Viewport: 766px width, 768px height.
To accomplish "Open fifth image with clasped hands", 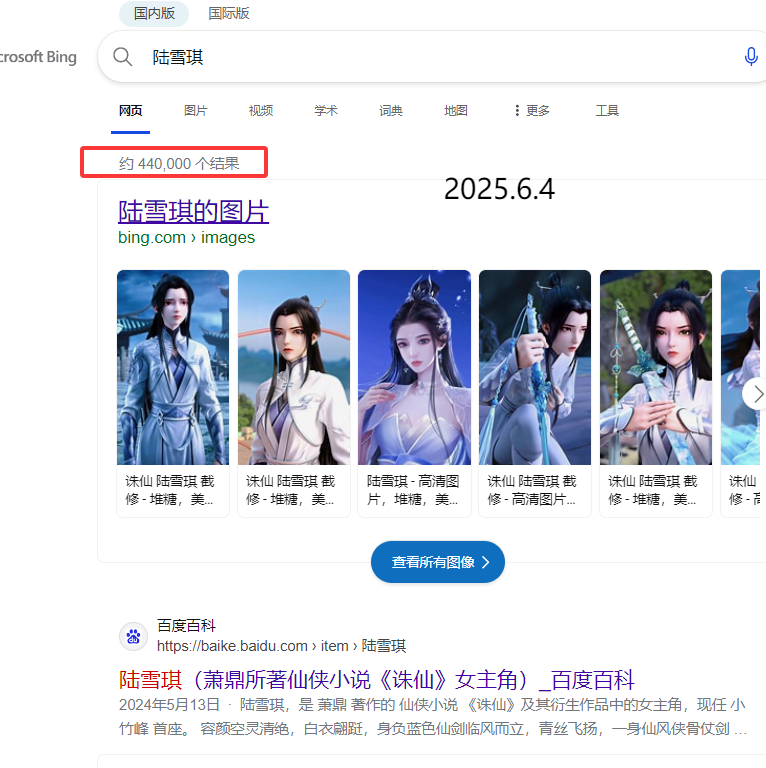I will click(x=656, y=367).
